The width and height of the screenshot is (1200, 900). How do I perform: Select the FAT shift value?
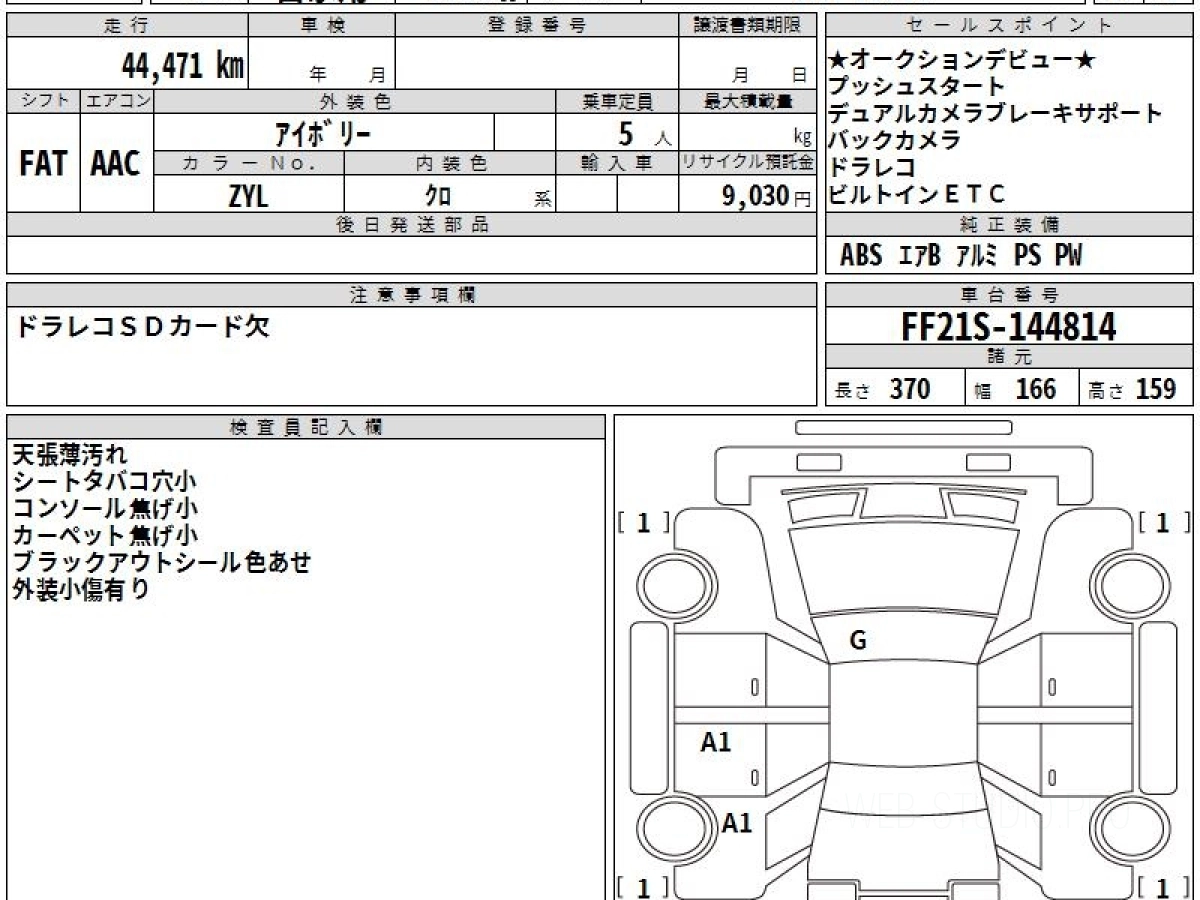pos(43,164)
